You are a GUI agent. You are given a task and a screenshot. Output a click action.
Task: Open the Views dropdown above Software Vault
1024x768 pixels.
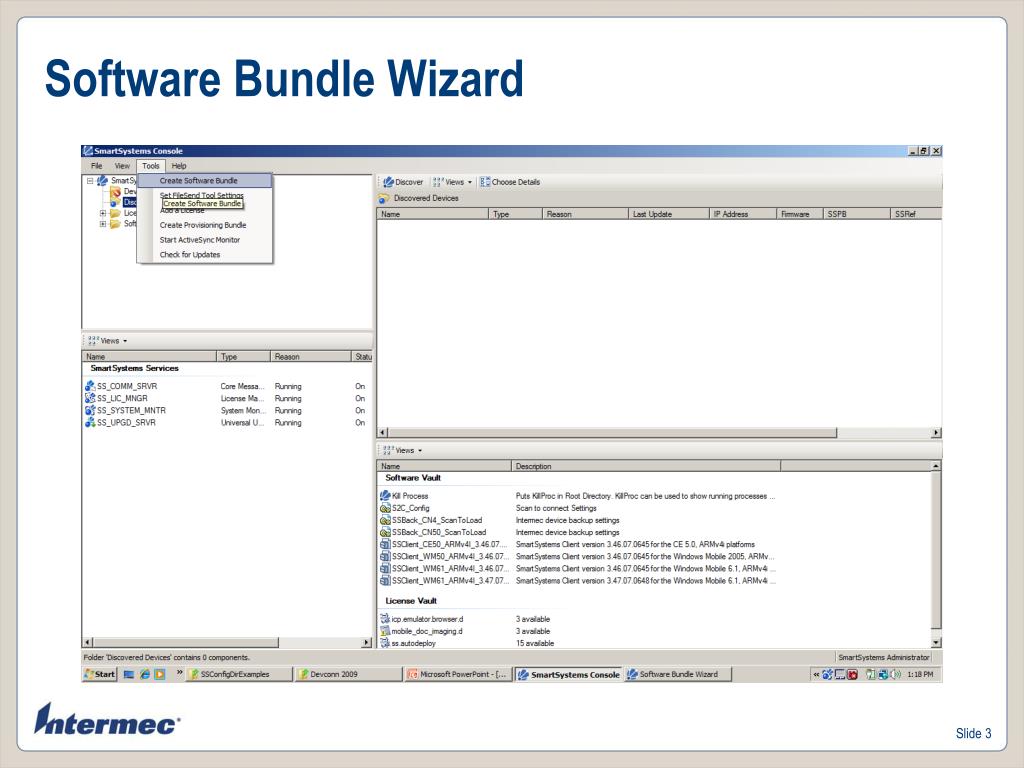[x=403, y=451]
